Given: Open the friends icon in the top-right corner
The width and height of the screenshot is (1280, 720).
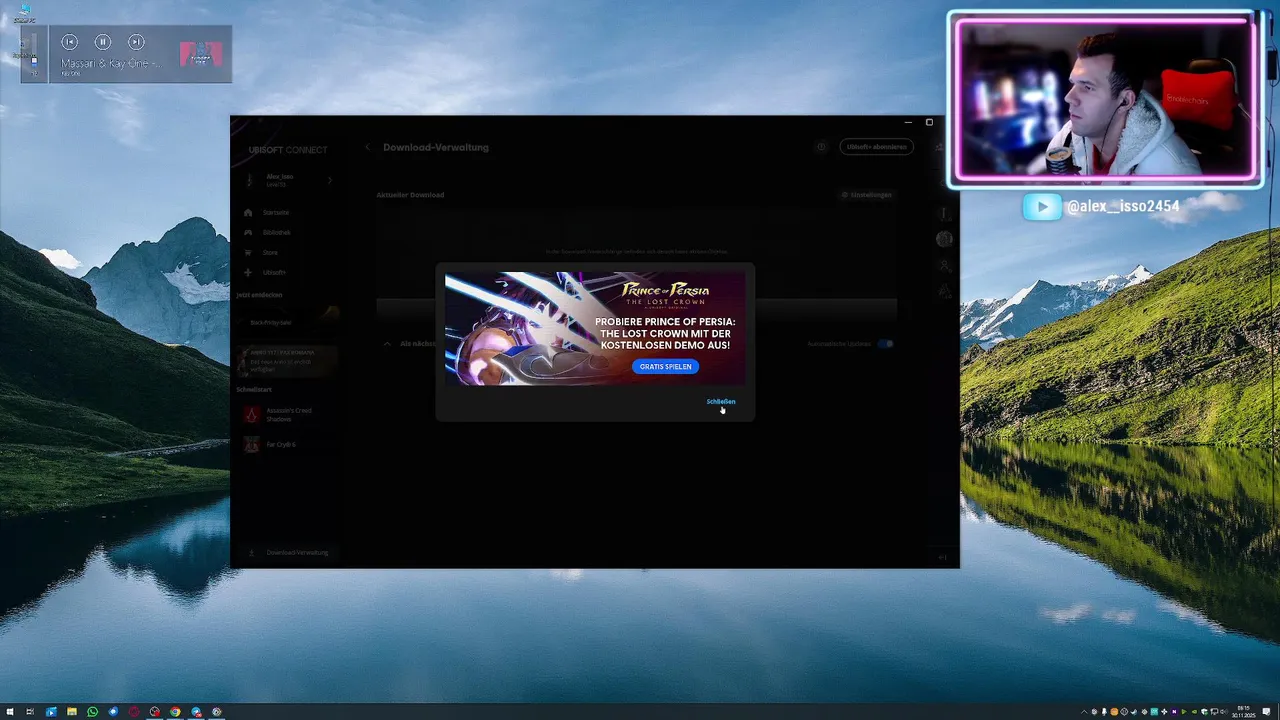Looking at the screenshot, I should 940,147.
